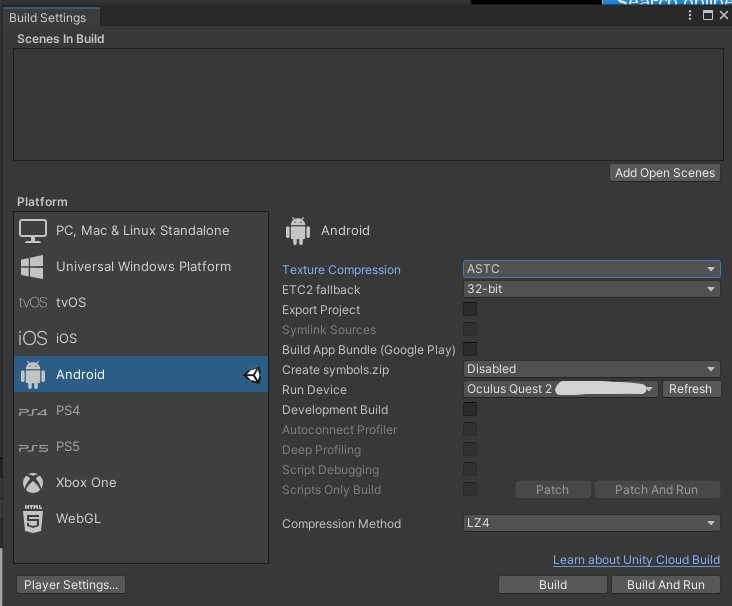The image size is (732, 606).
Task: Open the Create symbols.zip dropdown
Action: point(591,369)
